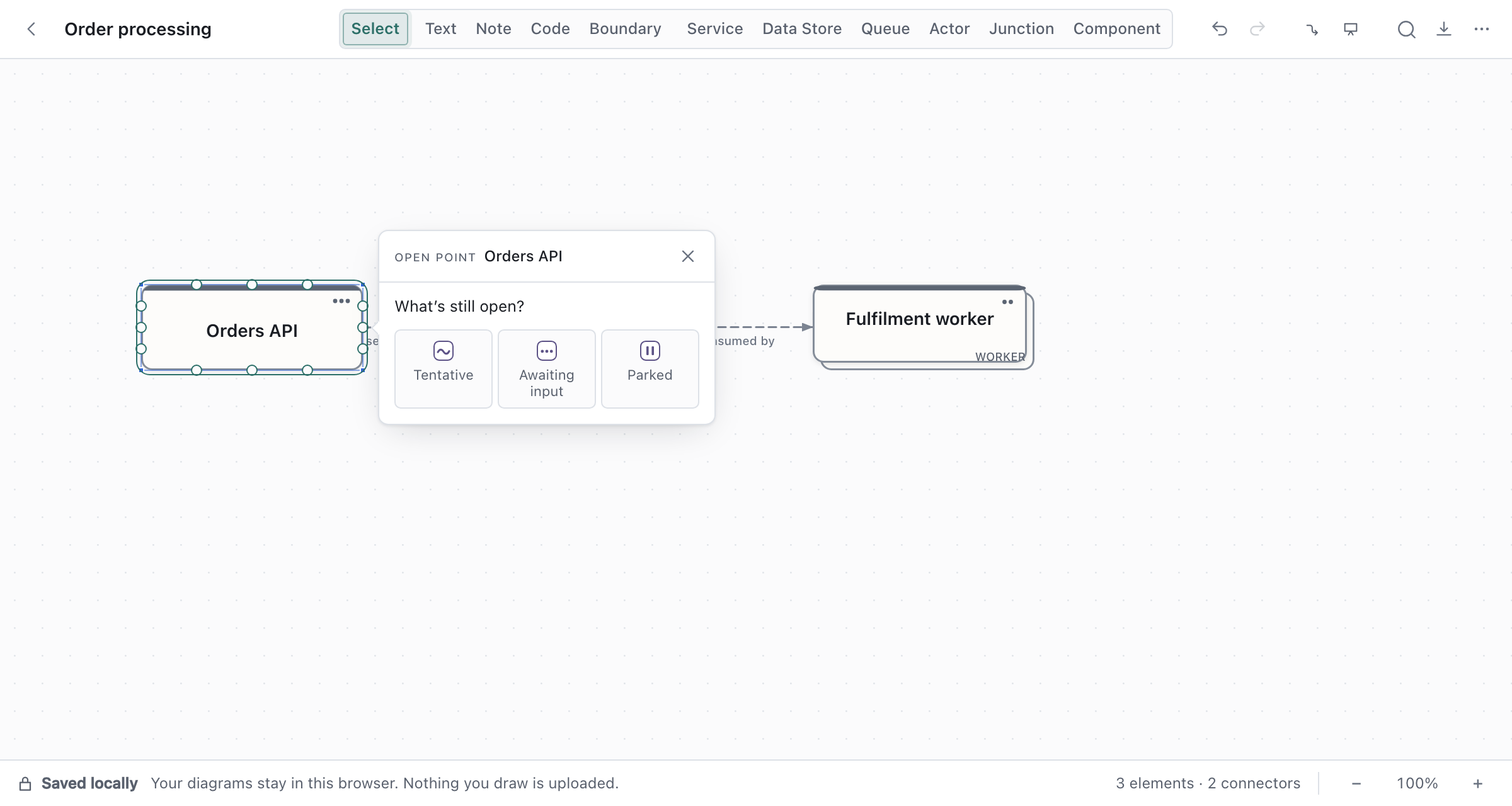Mark Orders API as Parked
Image resolution: width=1512 pixels, height=806 pixels.
[x=650, y=369]
